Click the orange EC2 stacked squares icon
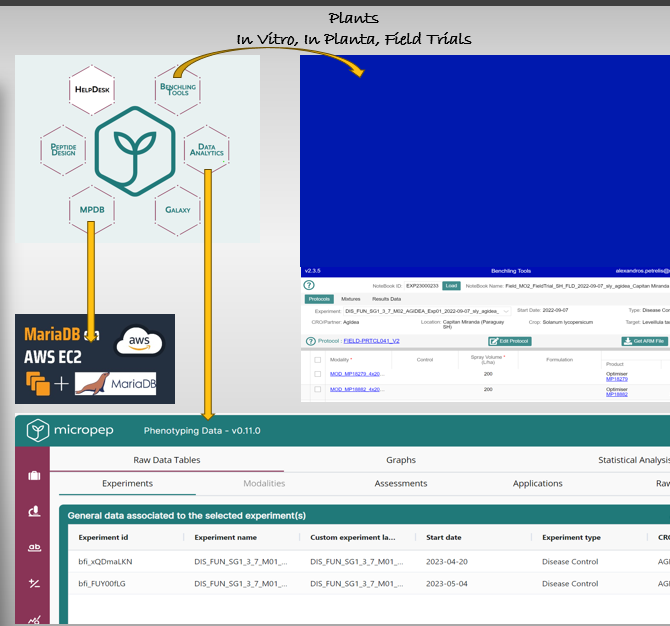 pos(38,383)
